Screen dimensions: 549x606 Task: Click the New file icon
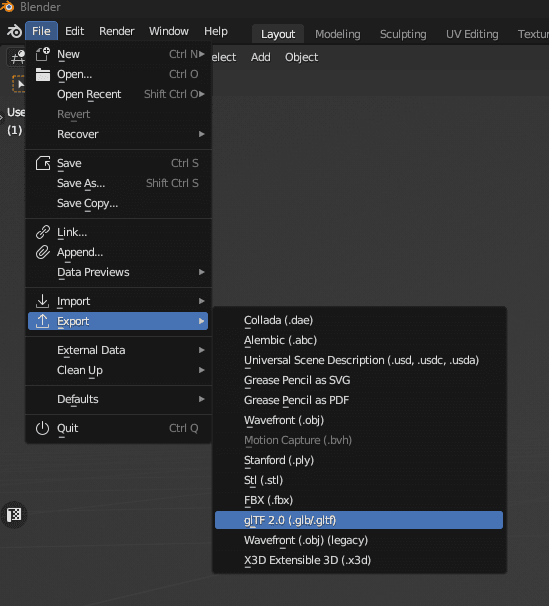(42, 54)
